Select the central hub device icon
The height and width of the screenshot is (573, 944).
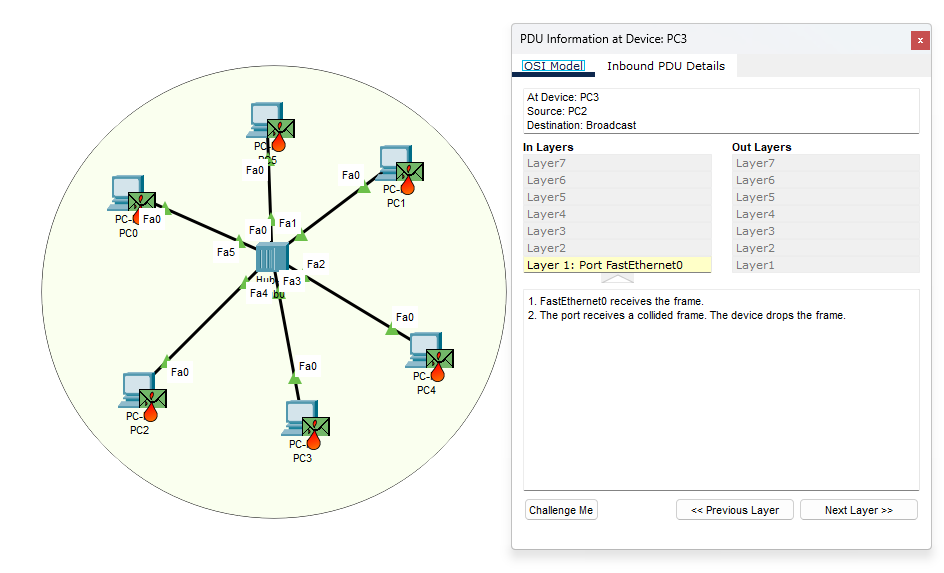[270, 257]
